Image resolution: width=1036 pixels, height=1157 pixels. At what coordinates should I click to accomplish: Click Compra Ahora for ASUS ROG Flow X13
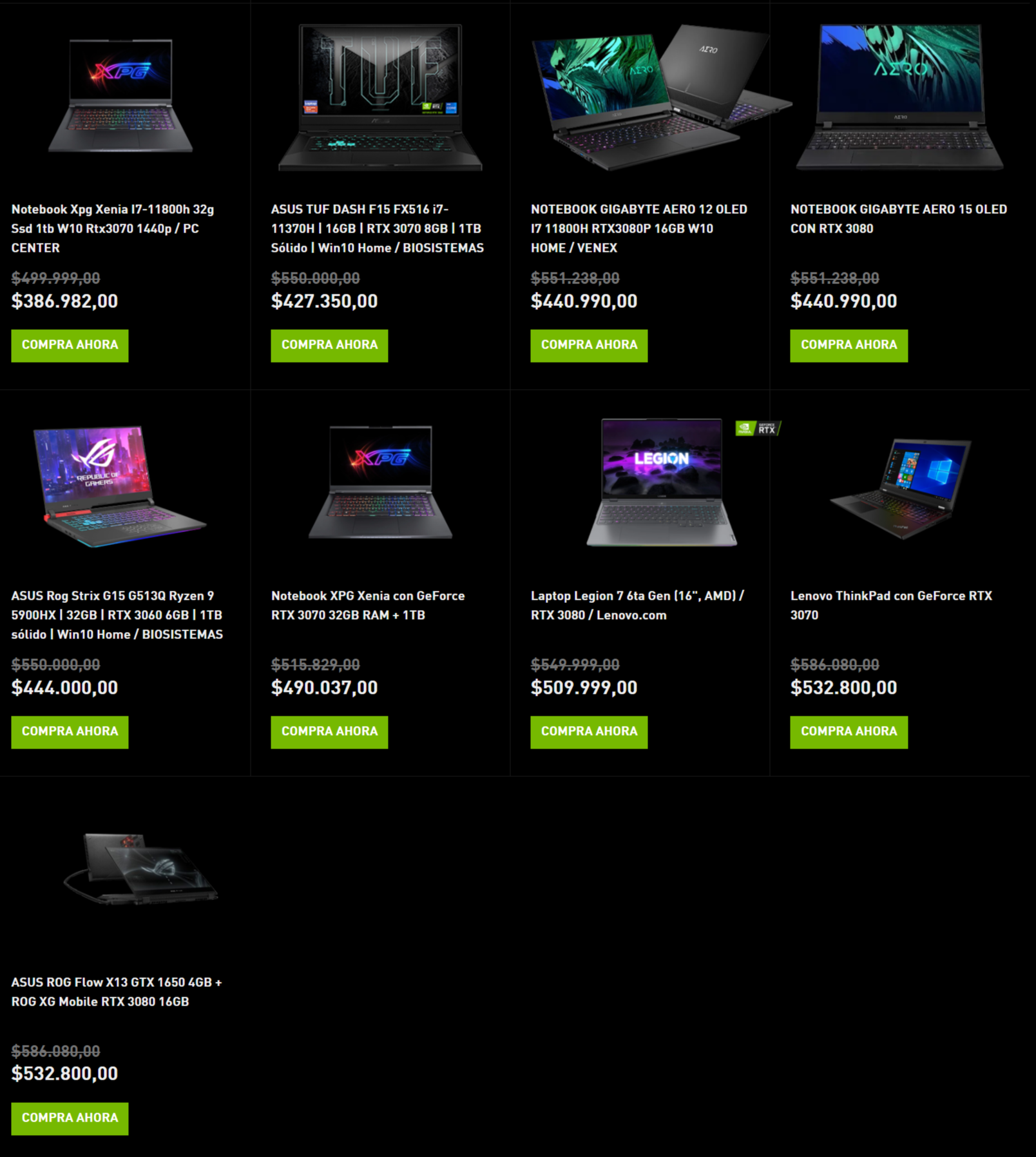(70, 1118)
